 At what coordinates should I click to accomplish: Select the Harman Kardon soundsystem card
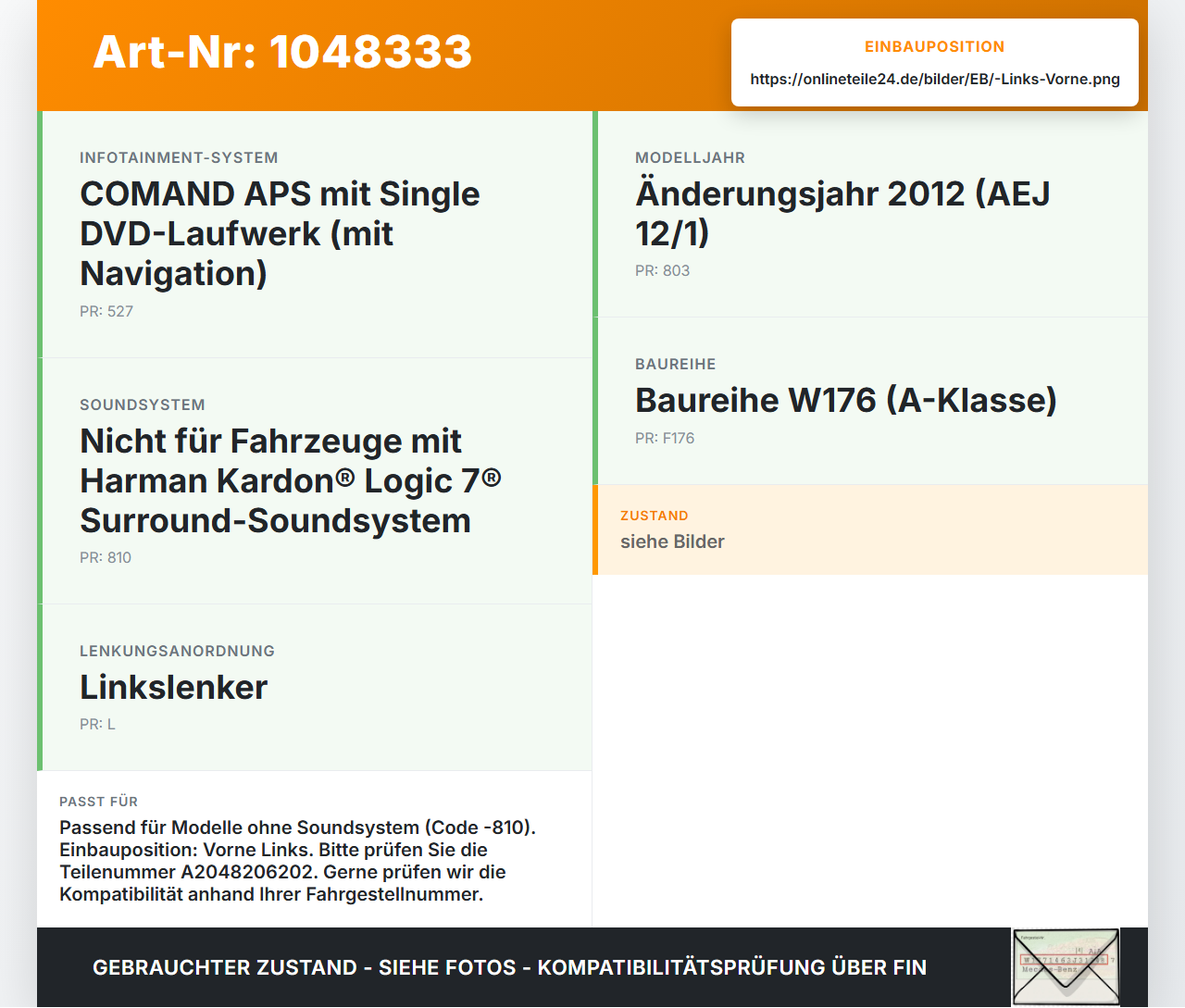(x=315, y=481)
